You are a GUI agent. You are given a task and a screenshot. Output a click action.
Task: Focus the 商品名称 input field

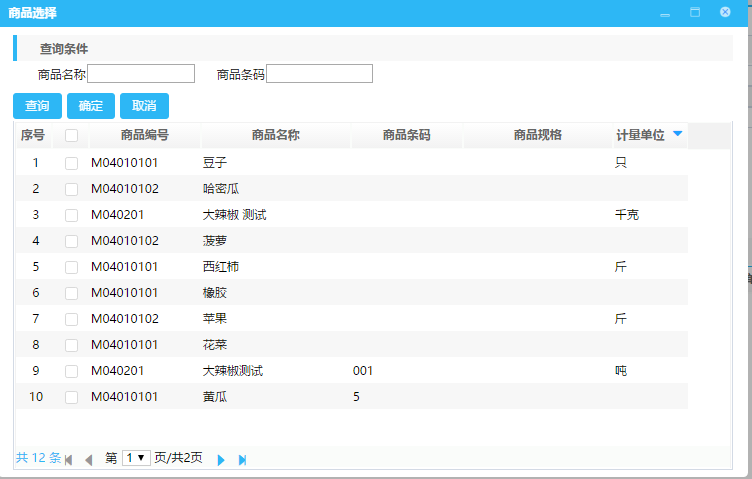click(x=141, y=74)
